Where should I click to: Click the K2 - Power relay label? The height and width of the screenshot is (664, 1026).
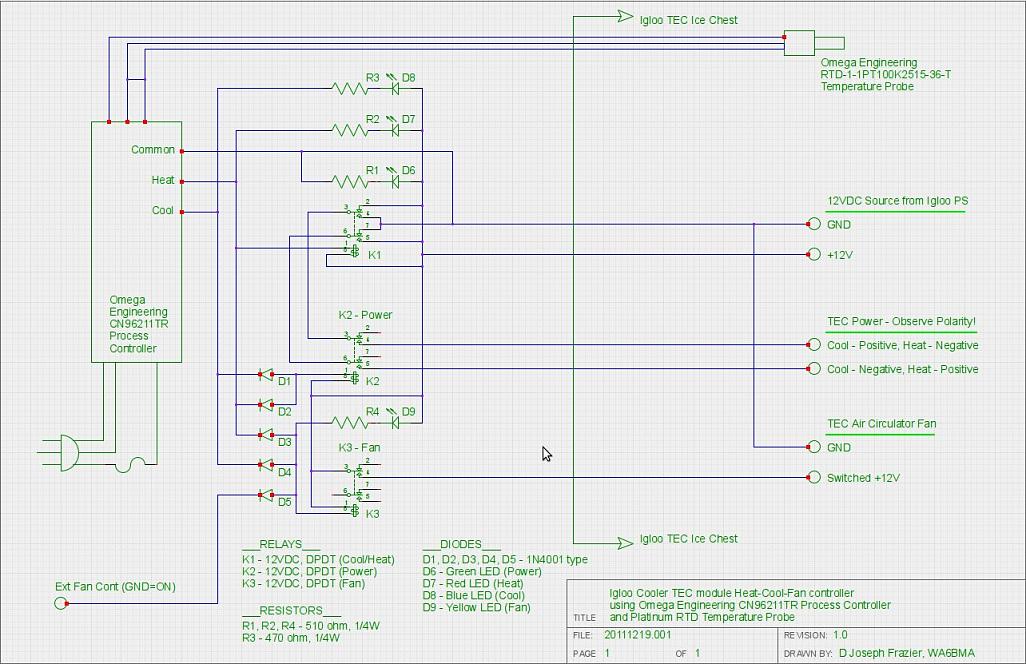click(365, 315)
